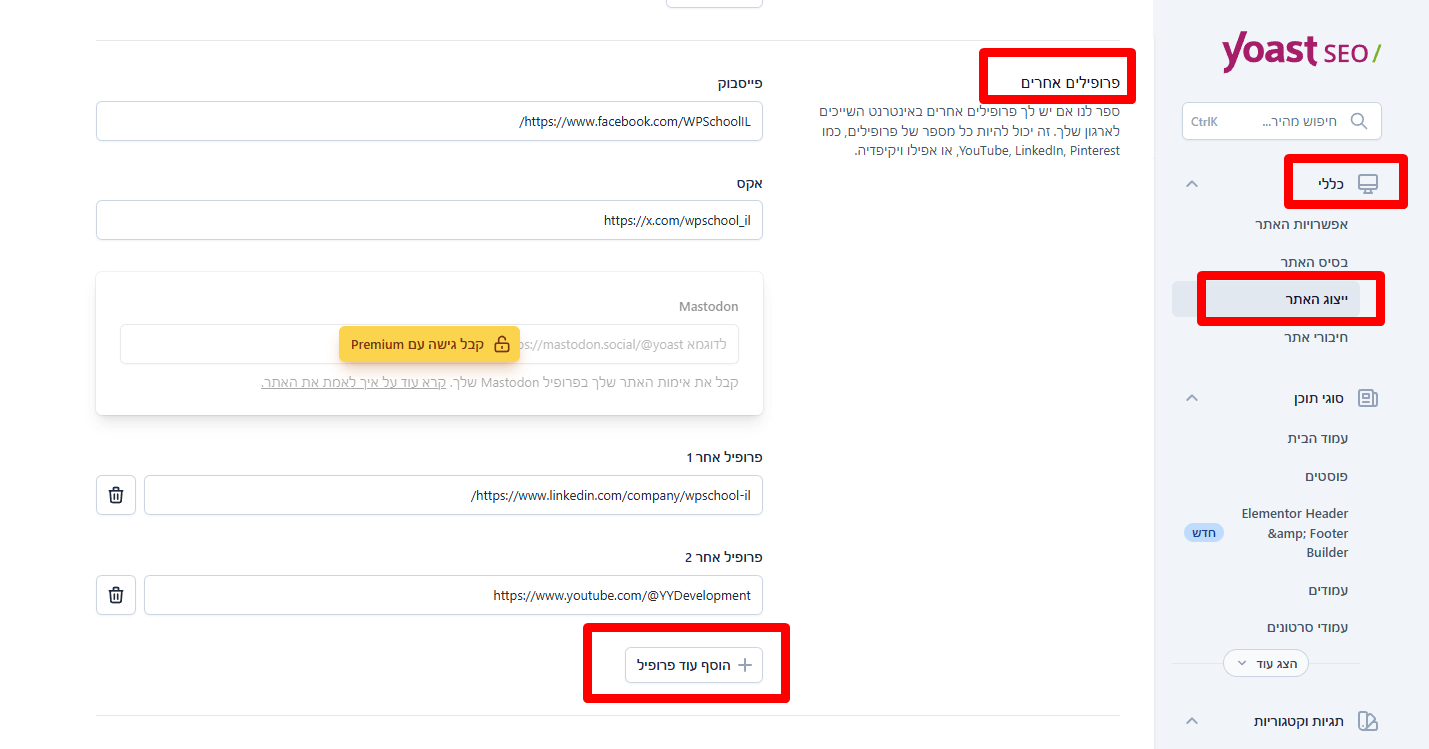The width and height of the screenshot is (1429, 749).
Task: Expand the הצג עוד list
Action: 1266,663
